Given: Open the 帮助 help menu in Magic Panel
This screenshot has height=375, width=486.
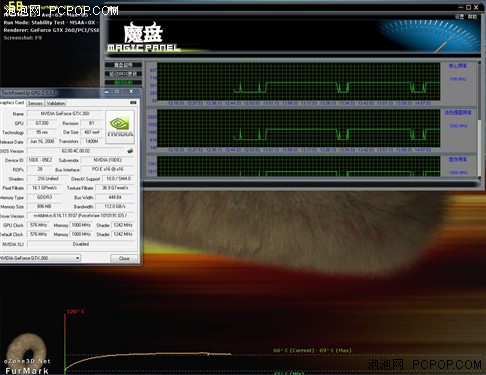Looking at the screenshot, I should 472,16.
